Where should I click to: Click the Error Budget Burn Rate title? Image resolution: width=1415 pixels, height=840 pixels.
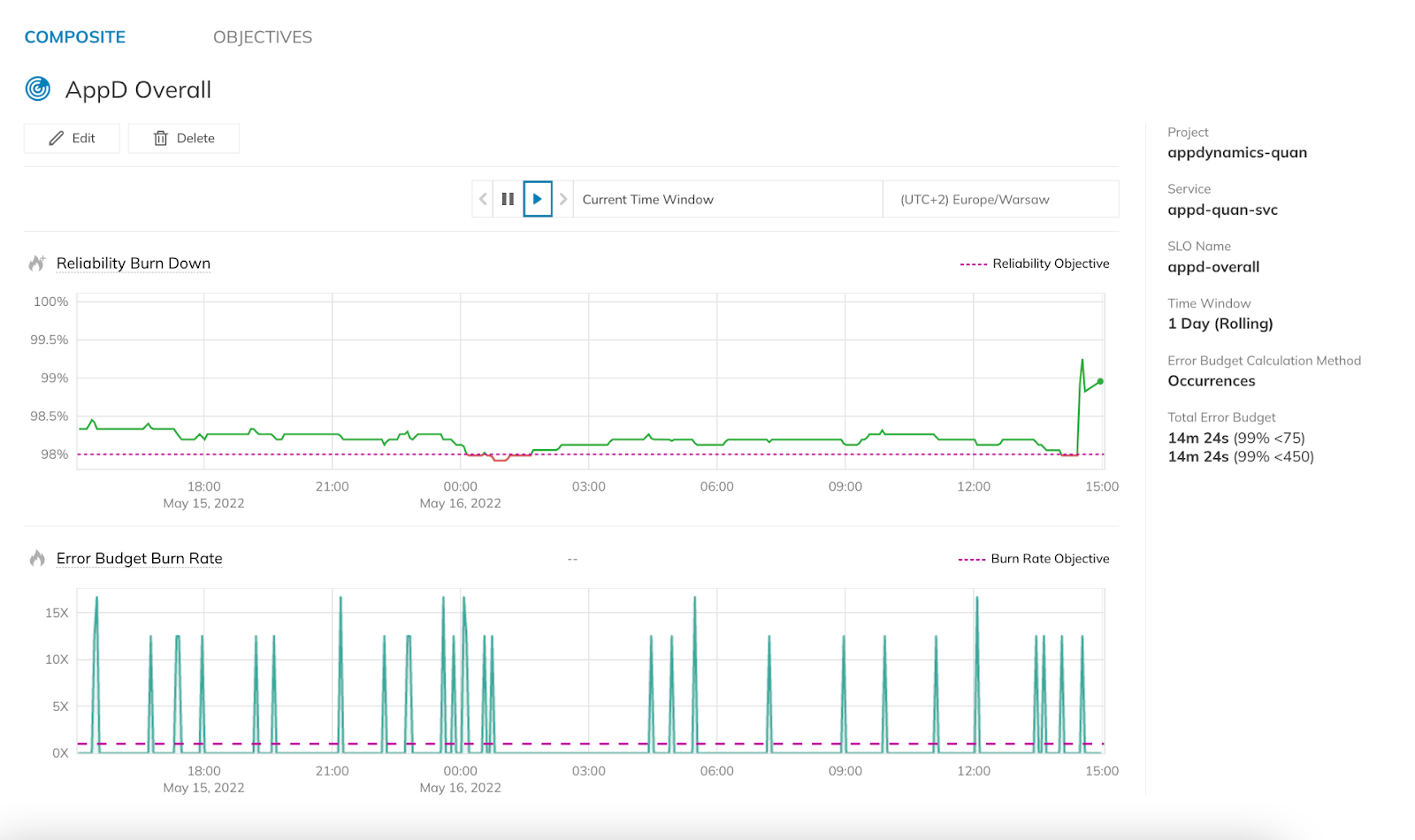(x=140, y=558)
